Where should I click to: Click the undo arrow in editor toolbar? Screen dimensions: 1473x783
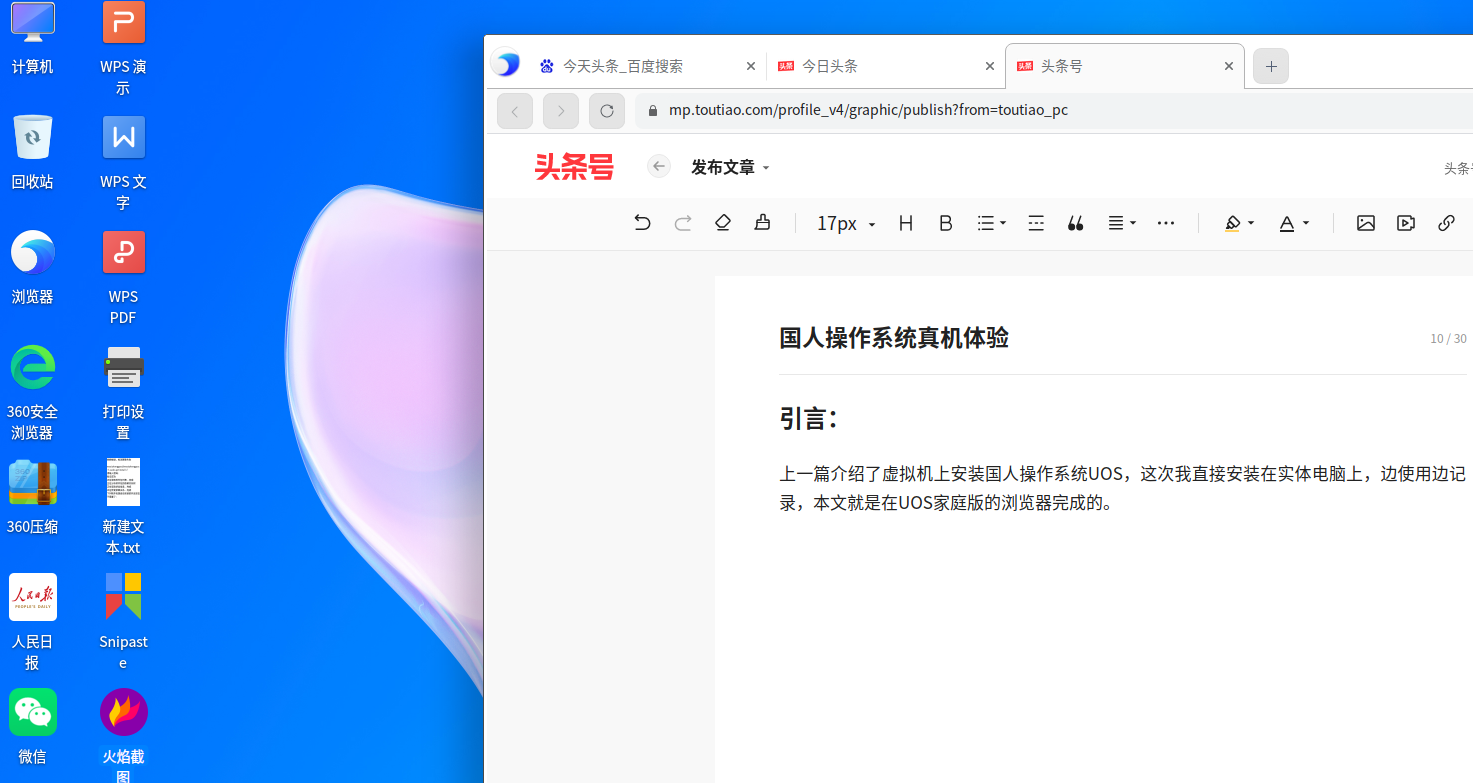tap(642, 223)
